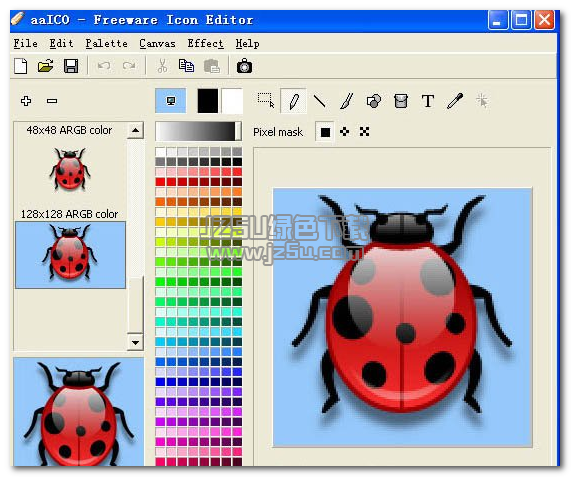Open the Effect menu
The height and width of the screenshot is (477, 571).
205,43
